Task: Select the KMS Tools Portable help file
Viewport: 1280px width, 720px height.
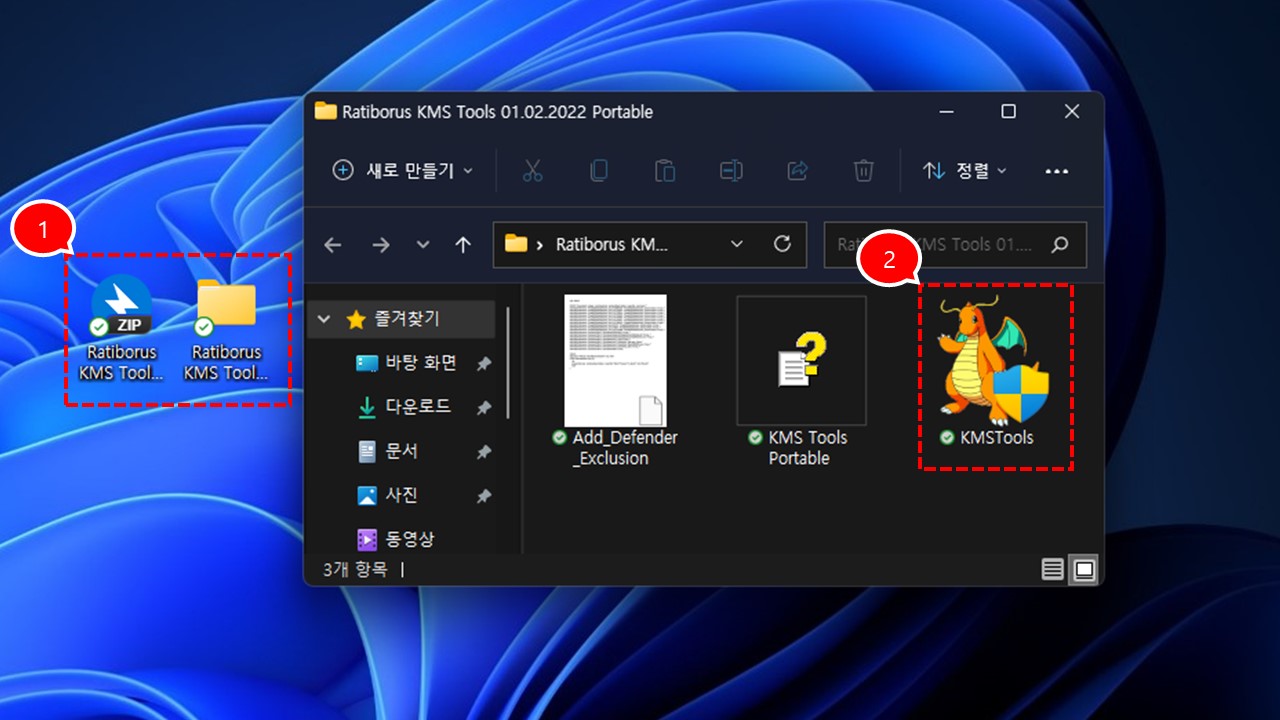Action: [800, 380]
